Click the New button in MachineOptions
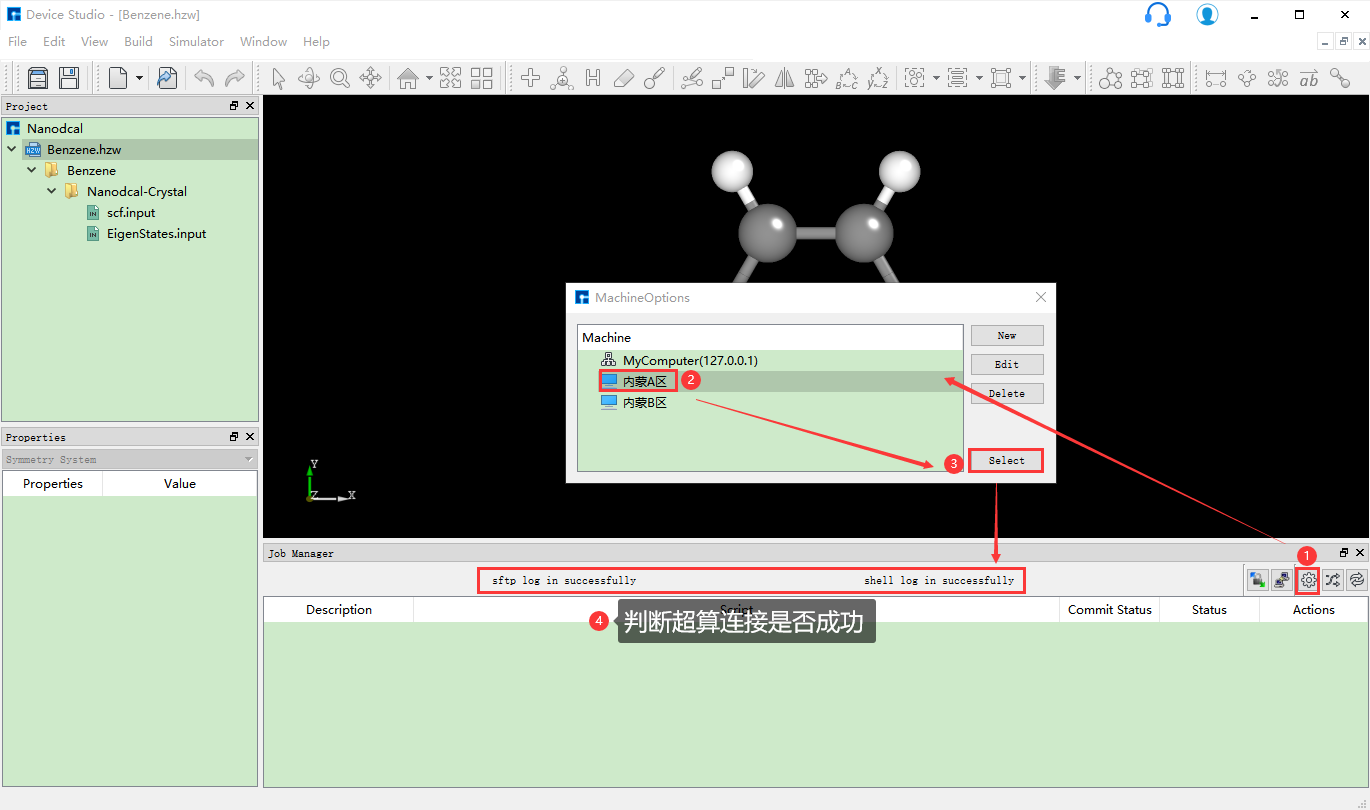This screenshot has height=810, width=1370. (x=1006, y=336)
